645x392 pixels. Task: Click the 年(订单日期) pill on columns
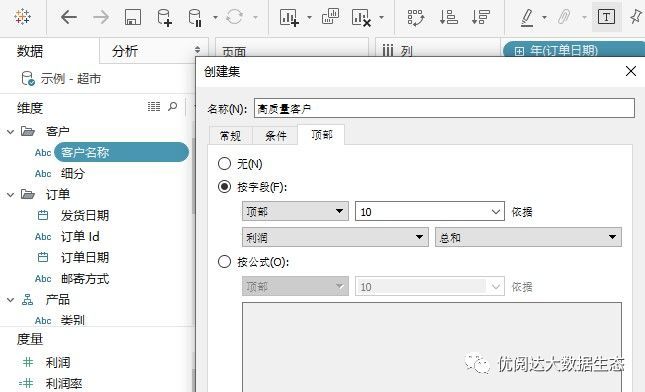(x=574, y=50)
